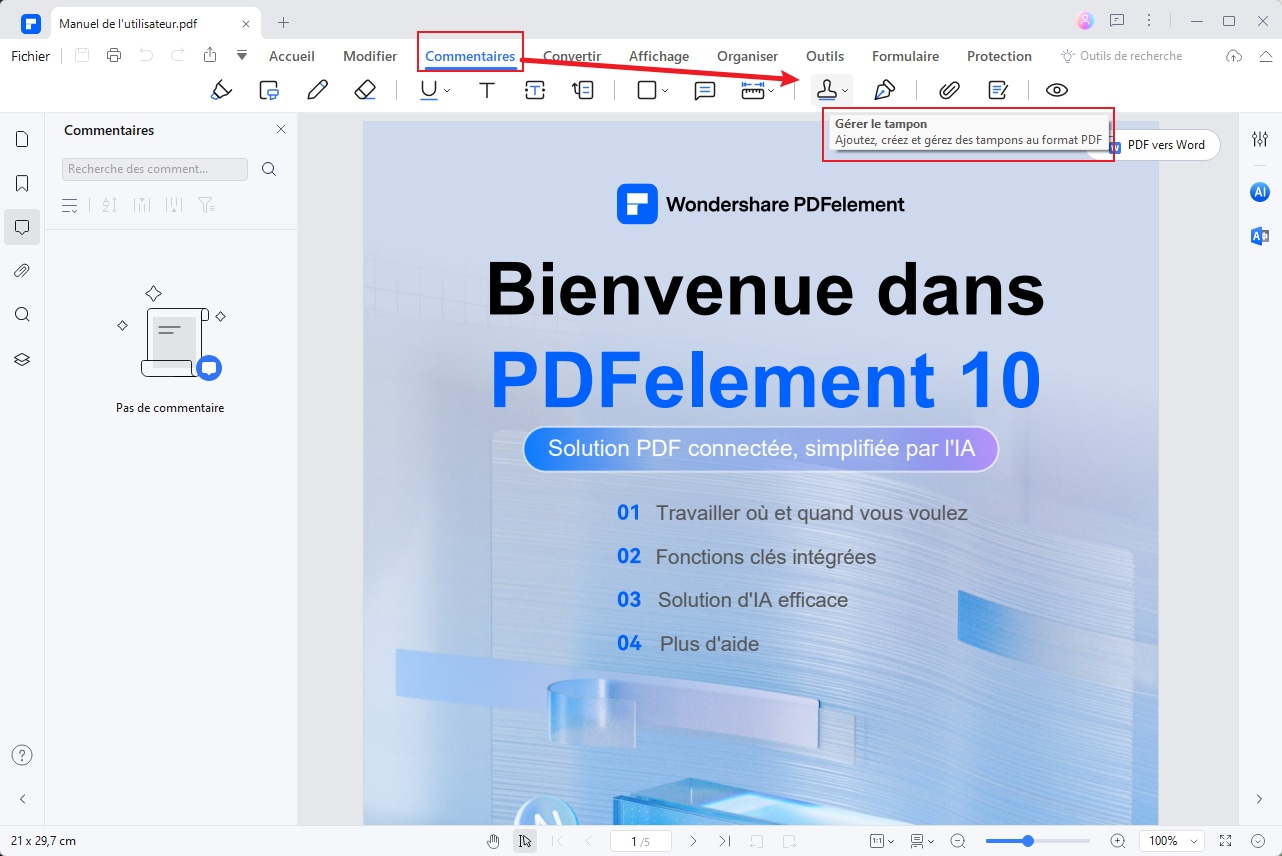Open the Organiser tab
Image resolution: width=1282 pixels, height=856 pixels.
click(748, 56)
